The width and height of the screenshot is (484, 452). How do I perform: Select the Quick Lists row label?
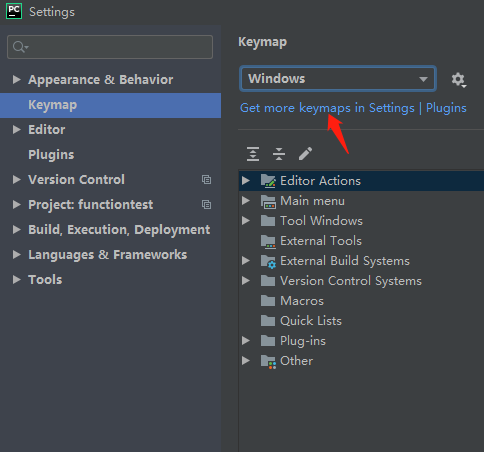311,321
